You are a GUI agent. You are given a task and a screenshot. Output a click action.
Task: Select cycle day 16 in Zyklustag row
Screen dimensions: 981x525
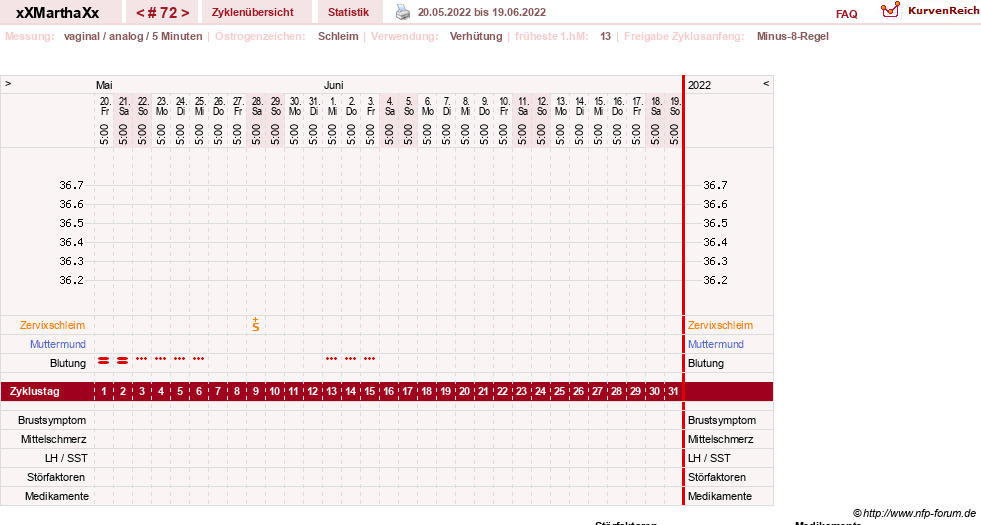[389, 392]
